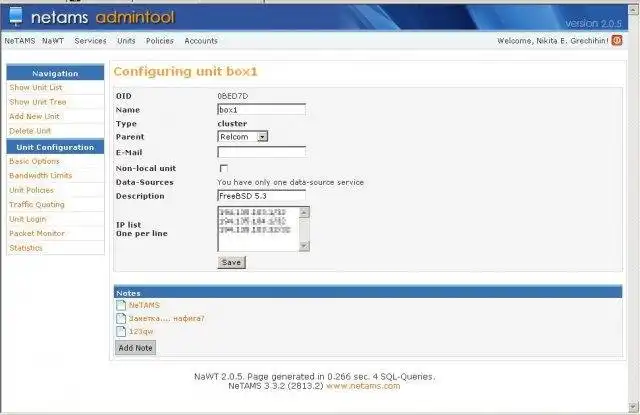Click the page scrollbar up arrow
The image size is (640, 415).
(x=634, y=10)
